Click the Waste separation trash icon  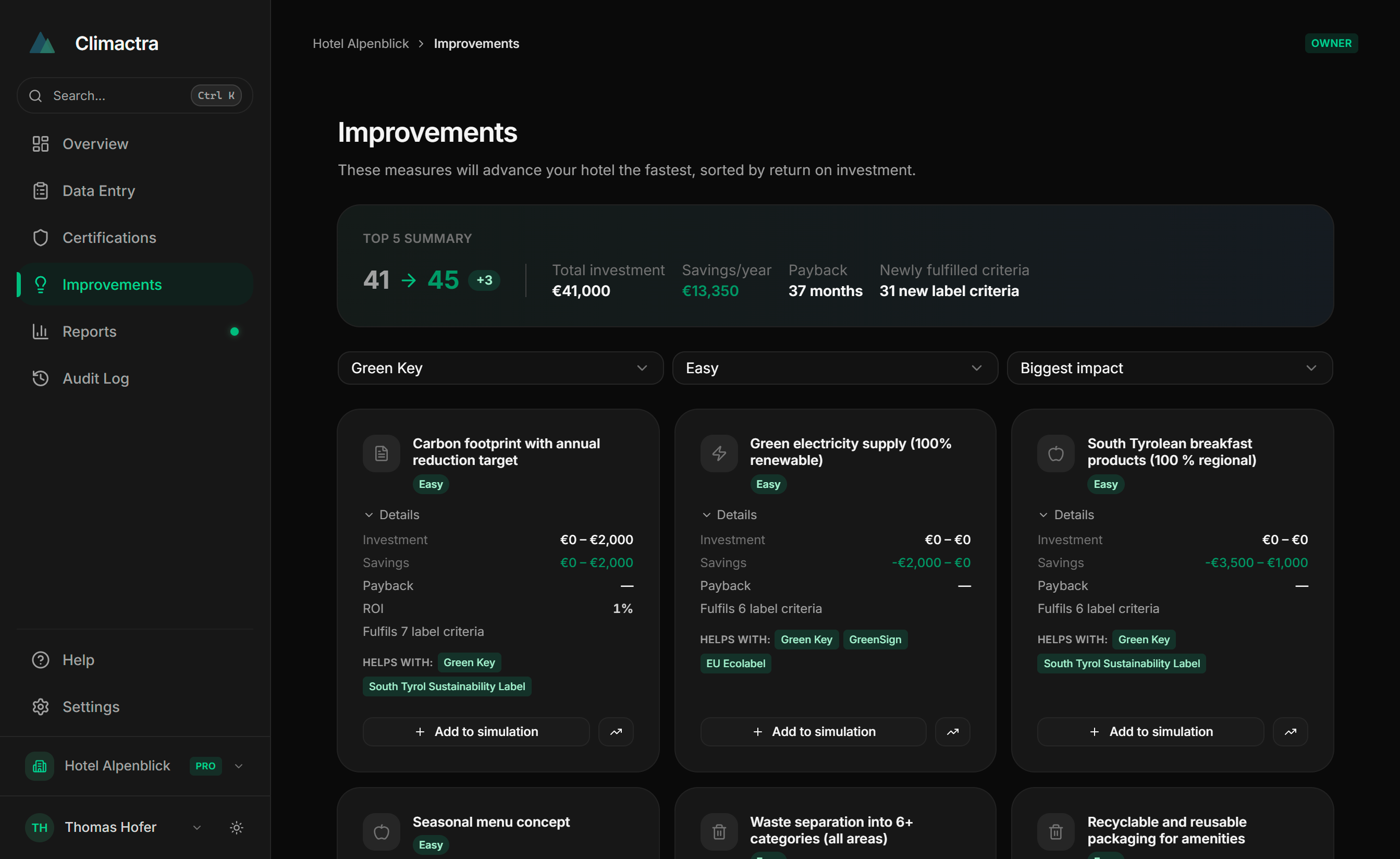pos(719,832)
